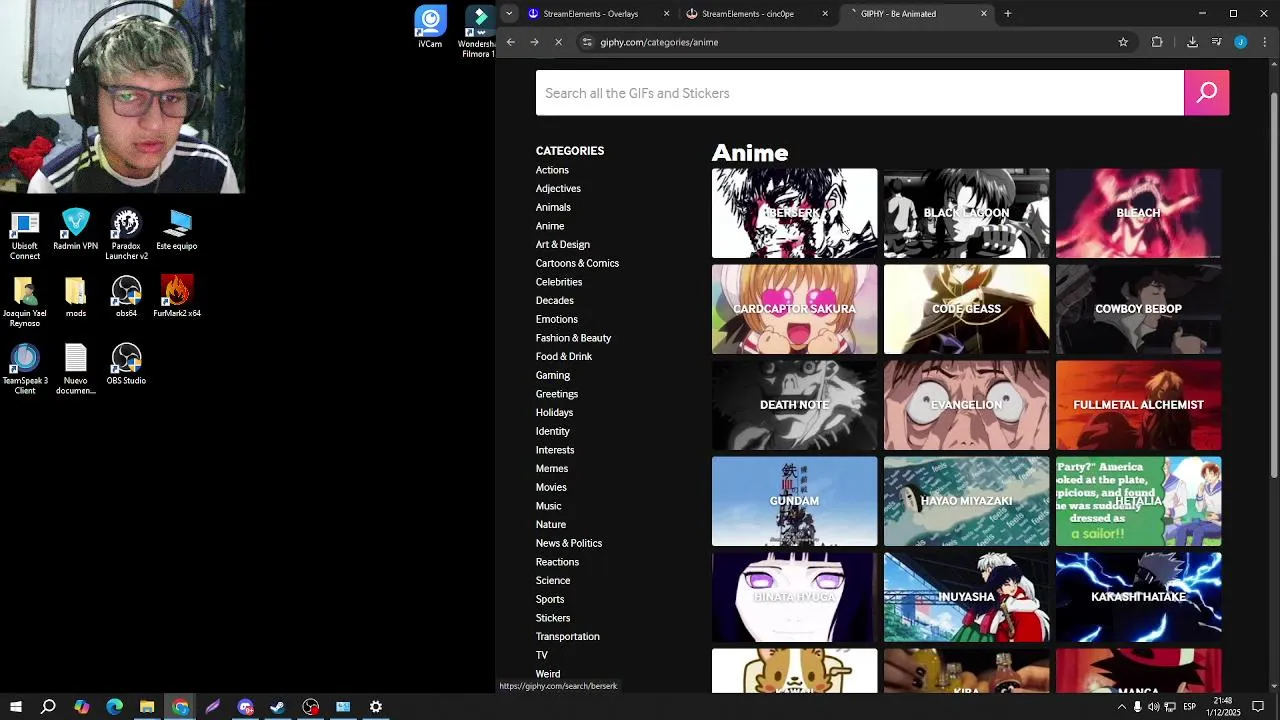Bookmark this page with the star icon
1280x720 pixels.
[x=1123, y=42]
